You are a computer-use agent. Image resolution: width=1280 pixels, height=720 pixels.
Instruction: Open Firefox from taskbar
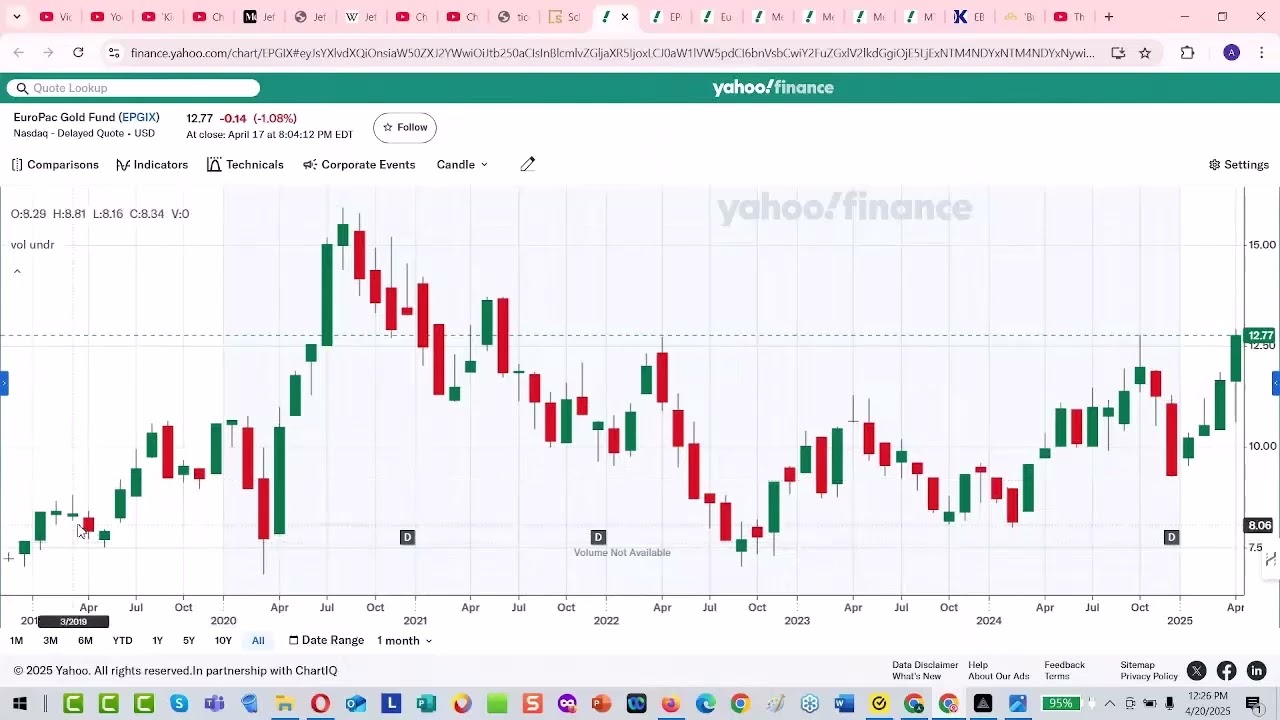[x=671, y=704]
